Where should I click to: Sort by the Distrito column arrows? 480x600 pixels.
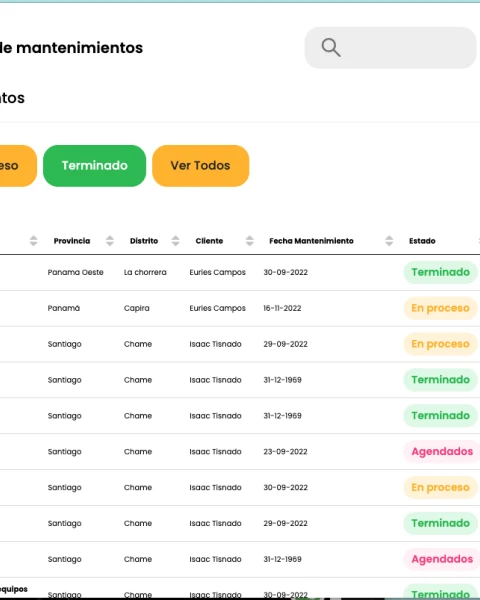tap(176, 241)
